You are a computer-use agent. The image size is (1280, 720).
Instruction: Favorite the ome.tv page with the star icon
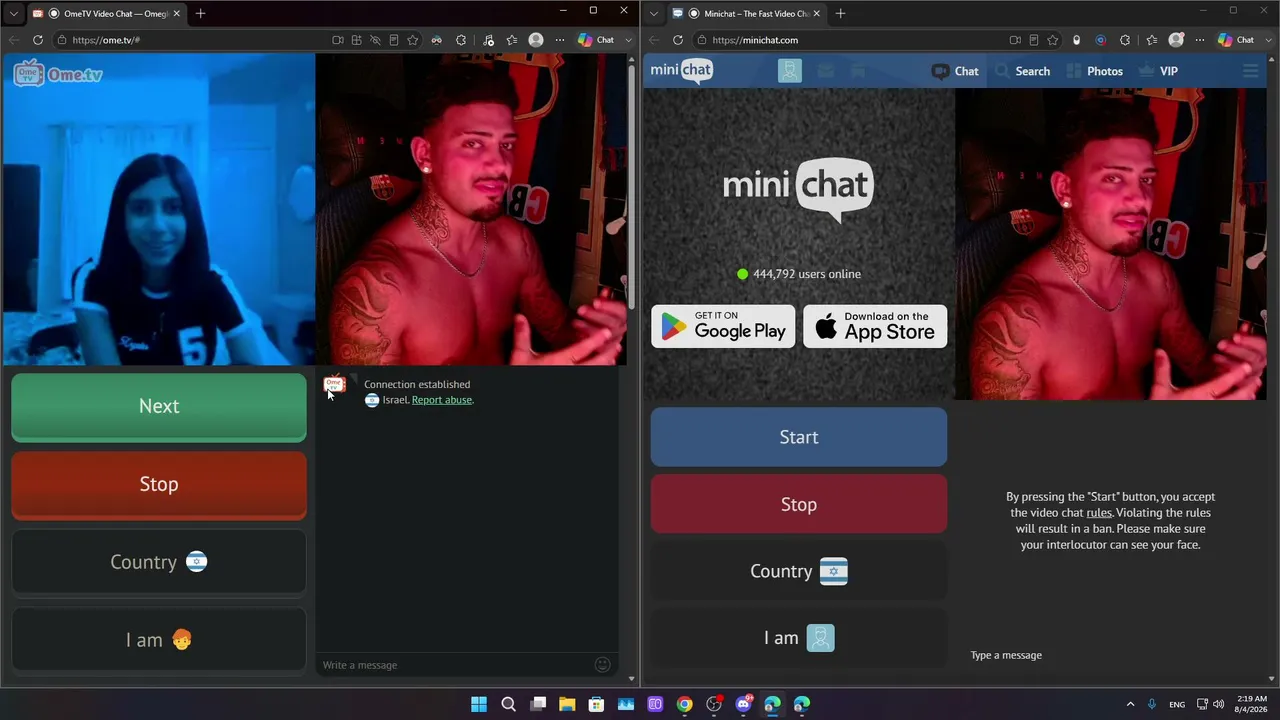412,40
